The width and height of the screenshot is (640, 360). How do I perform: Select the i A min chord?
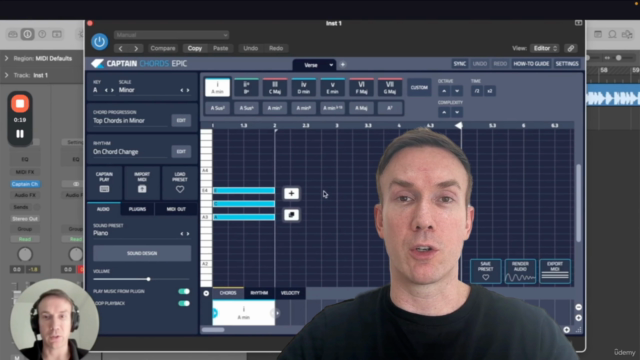(218, 87)
